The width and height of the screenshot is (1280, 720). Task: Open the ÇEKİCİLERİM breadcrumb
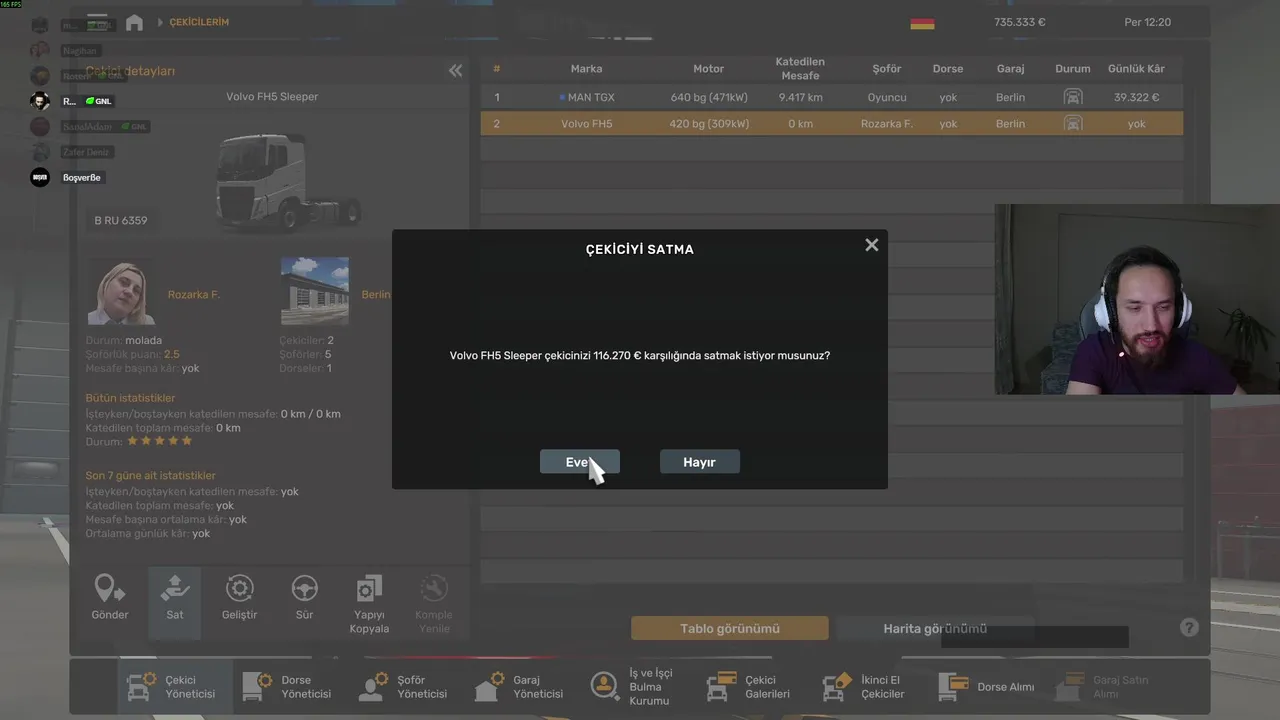[x=199, y=22]
